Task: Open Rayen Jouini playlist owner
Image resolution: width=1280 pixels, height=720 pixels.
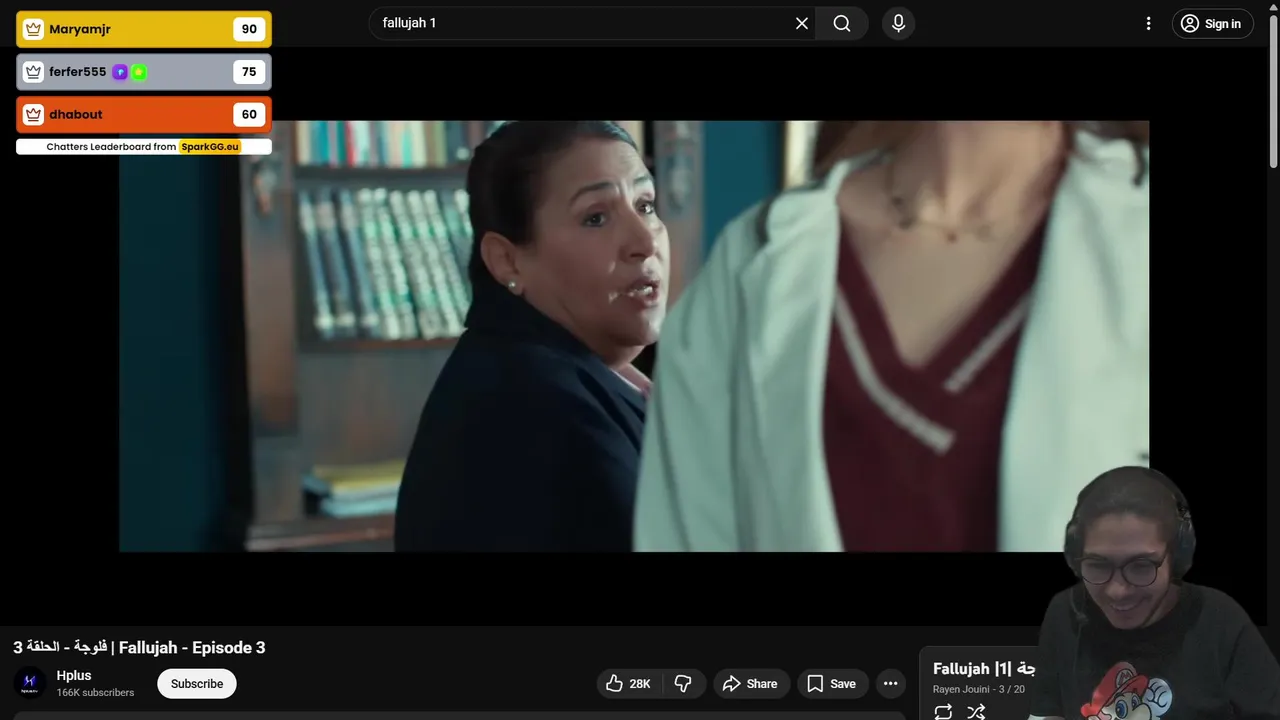Action: click(961, 690)
